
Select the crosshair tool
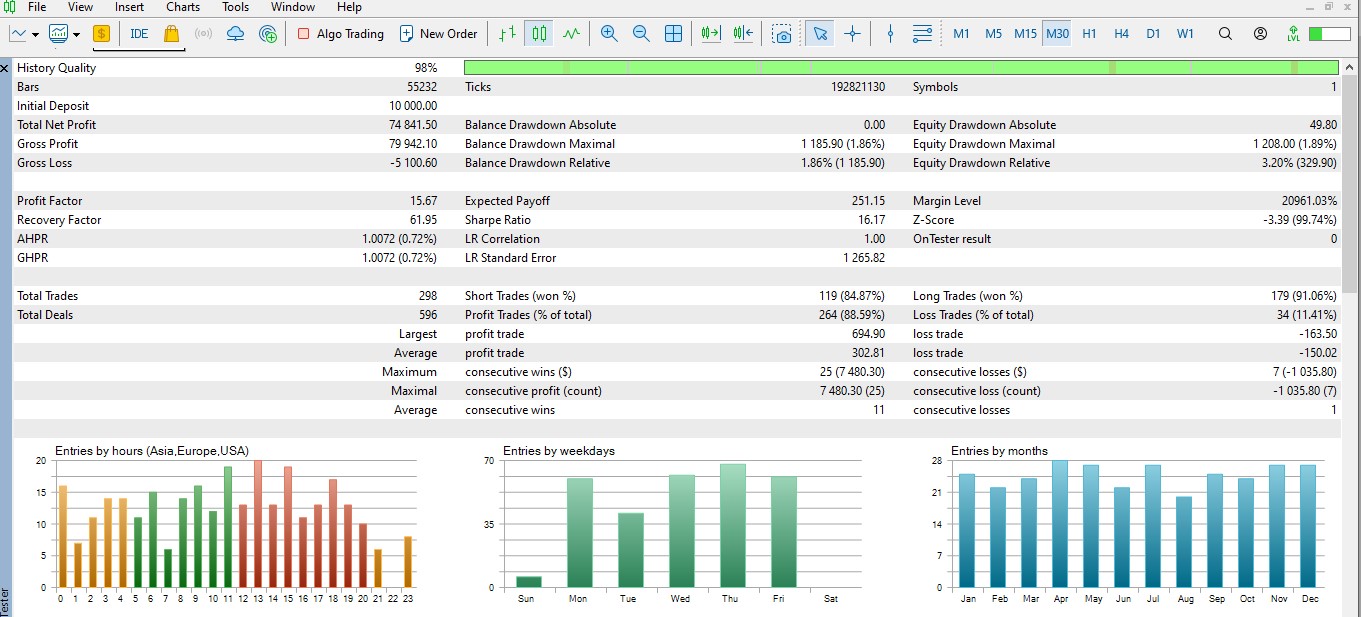[x=852, y=33]
